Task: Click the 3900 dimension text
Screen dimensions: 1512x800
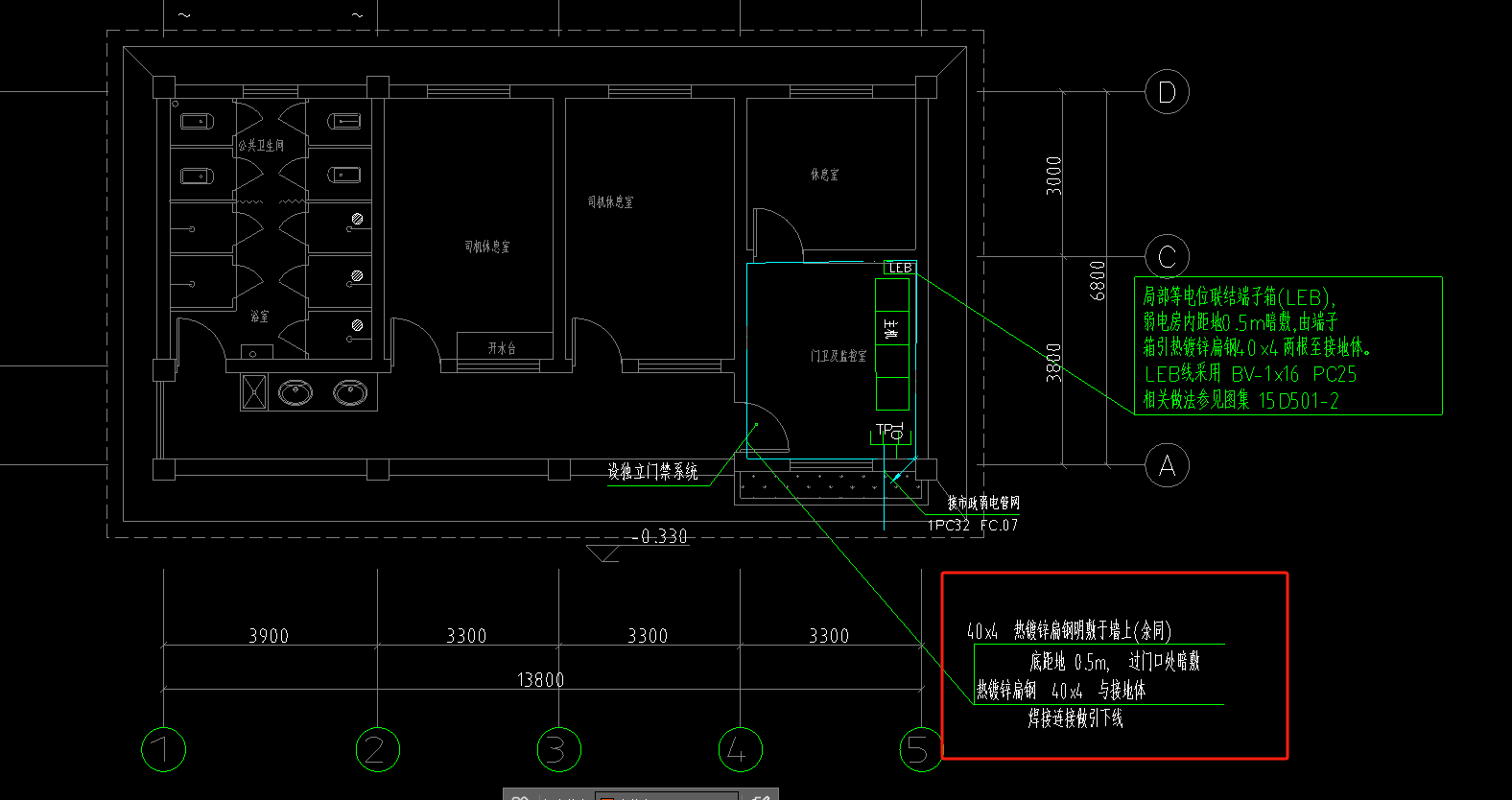Action: (269, 636)
